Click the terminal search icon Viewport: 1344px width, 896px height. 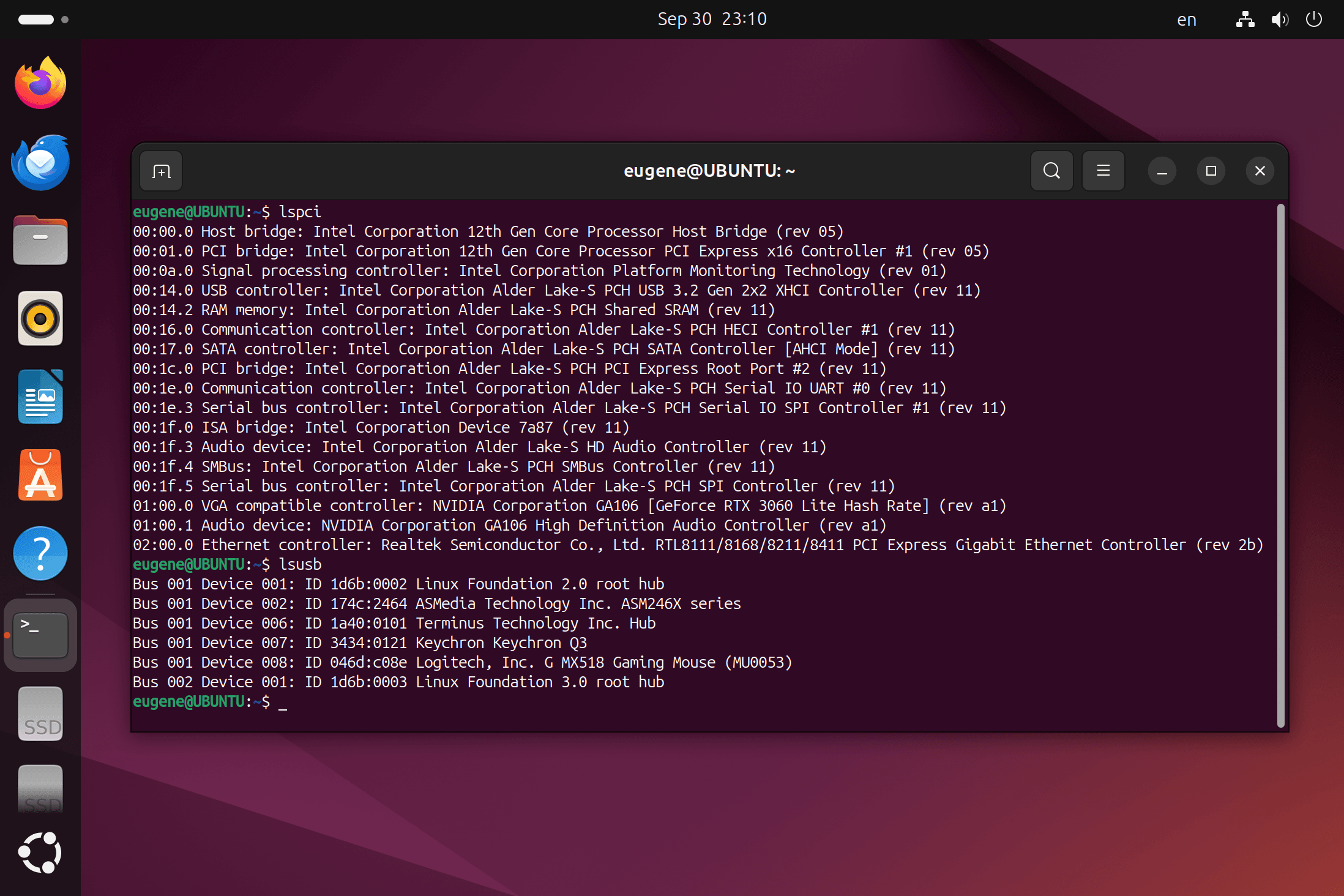pos(1051,171)
